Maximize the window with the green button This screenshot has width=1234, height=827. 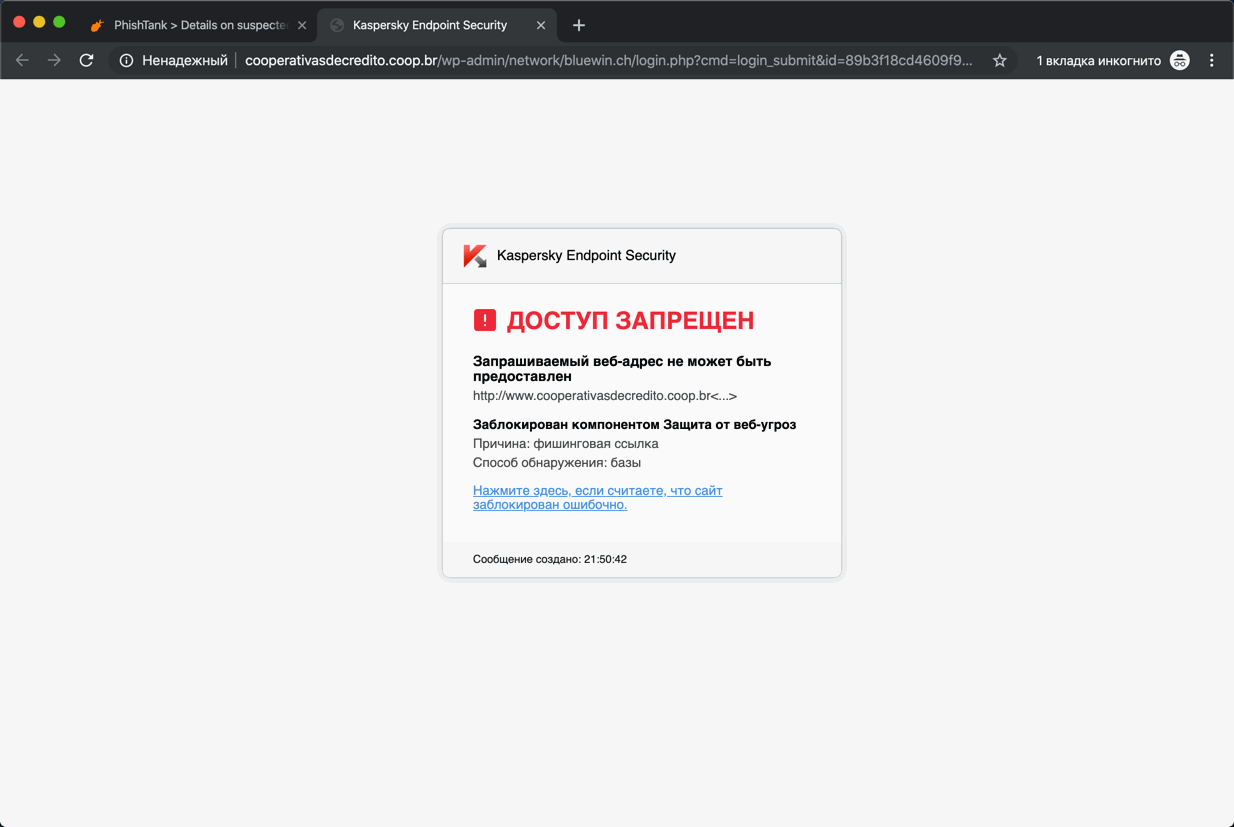pyautogui.click(x=59, y=21)
